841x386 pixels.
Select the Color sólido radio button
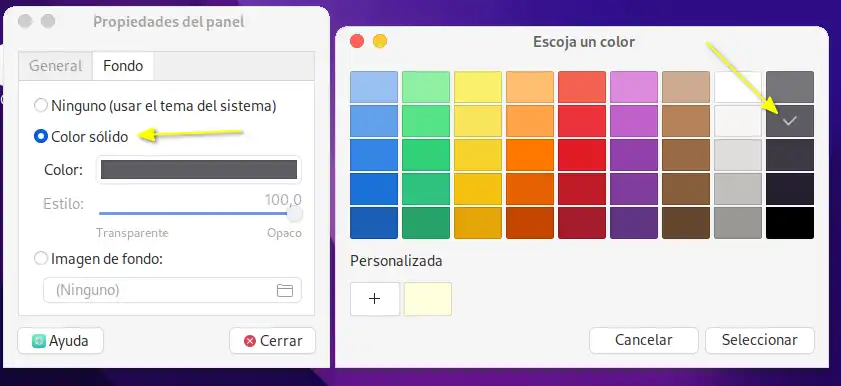pyautogui.click(x=41, y=137)
